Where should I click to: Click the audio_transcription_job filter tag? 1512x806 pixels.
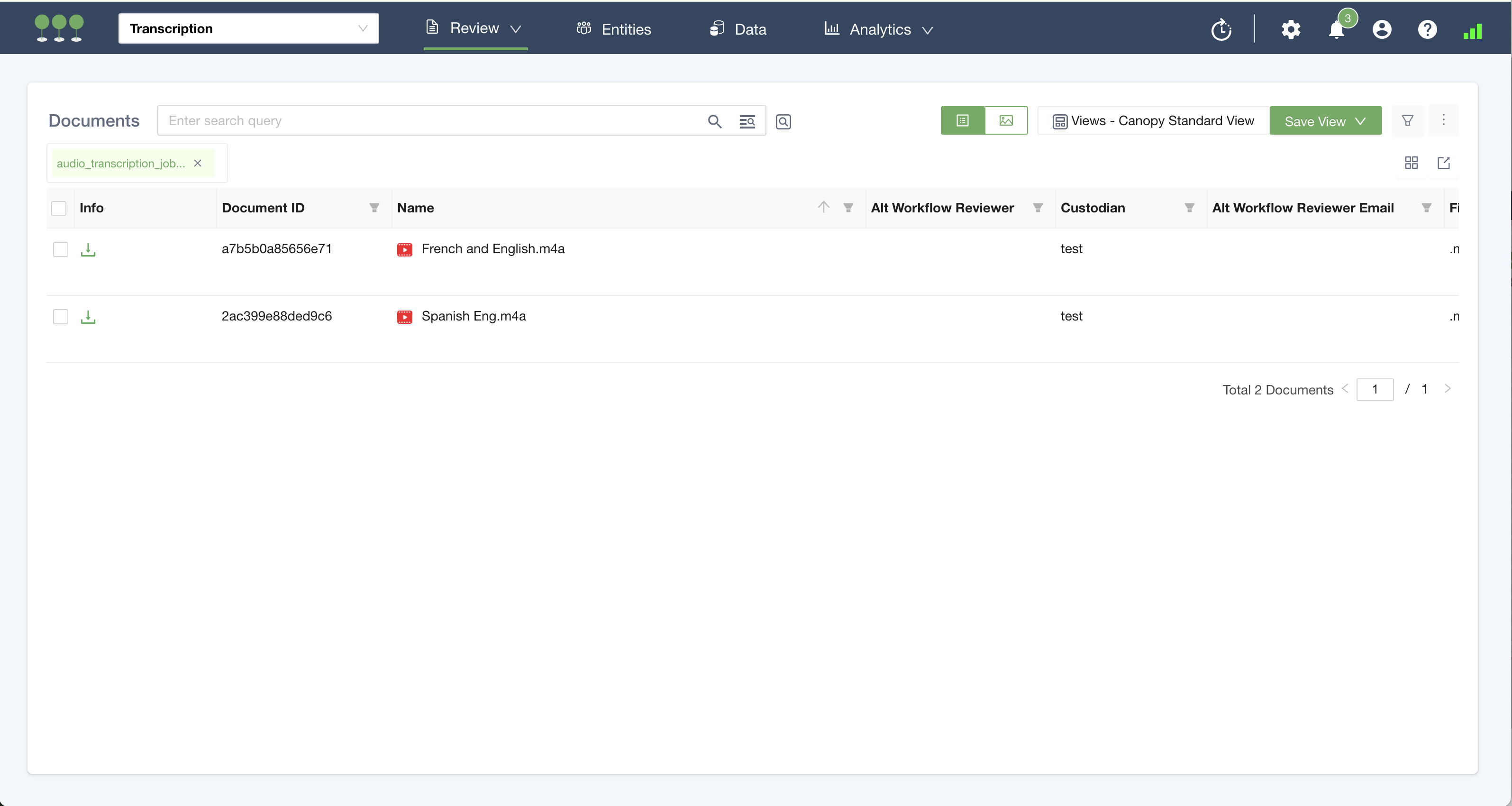(x=121, y=163)
